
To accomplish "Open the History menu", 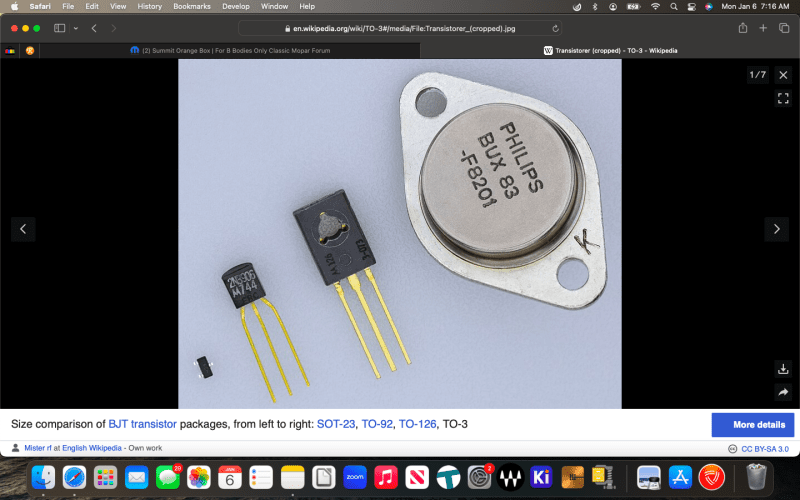I will (x=149, y=7).
